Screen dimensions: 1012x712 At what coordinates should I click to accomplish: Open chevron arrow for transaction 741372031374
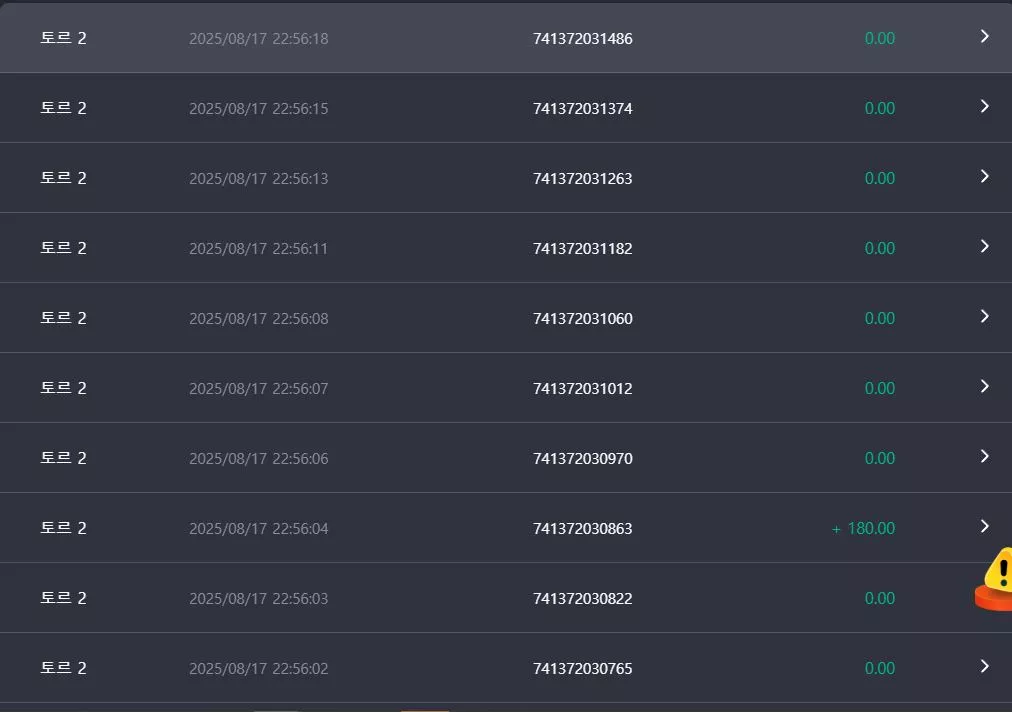(984, 107)
